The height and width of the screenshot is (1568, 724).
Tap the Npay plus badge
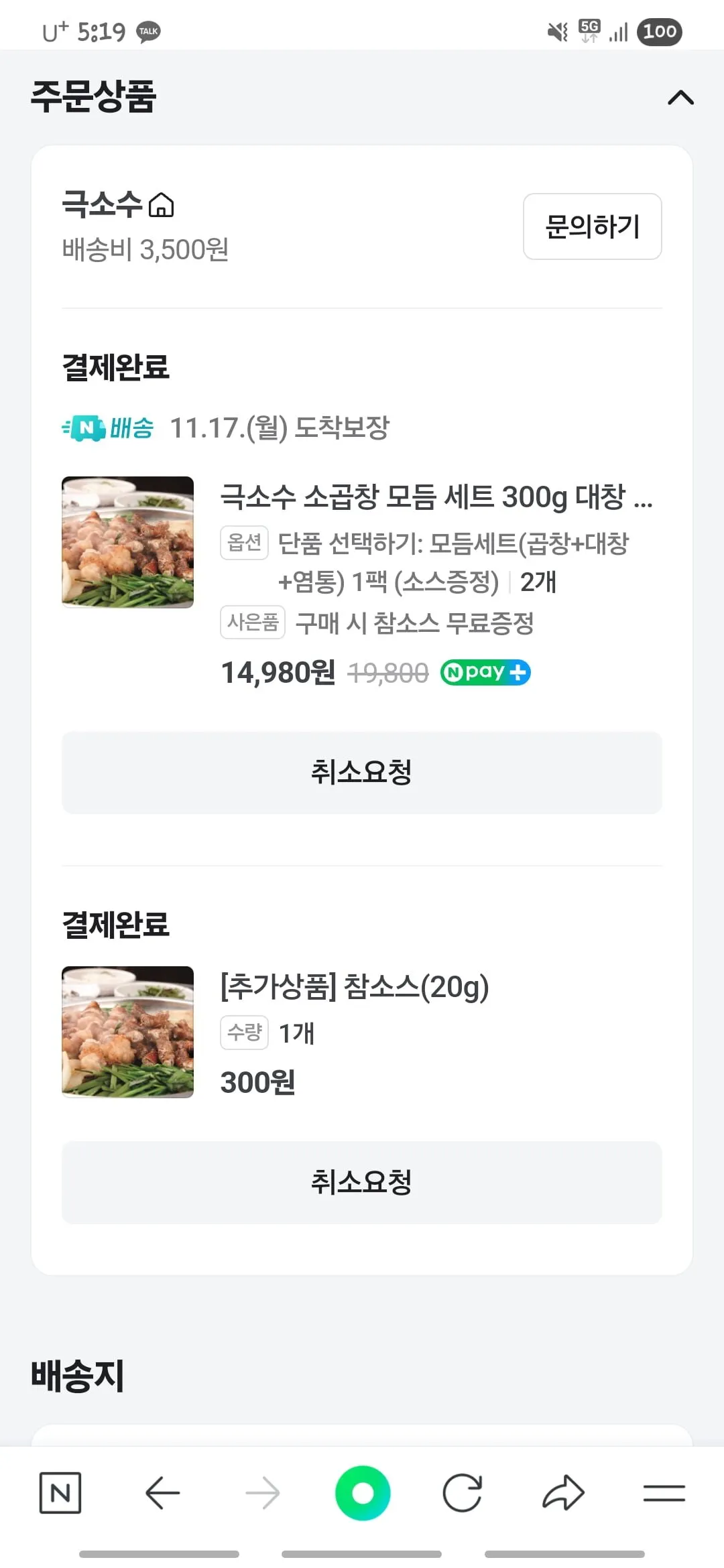(485, 672)
